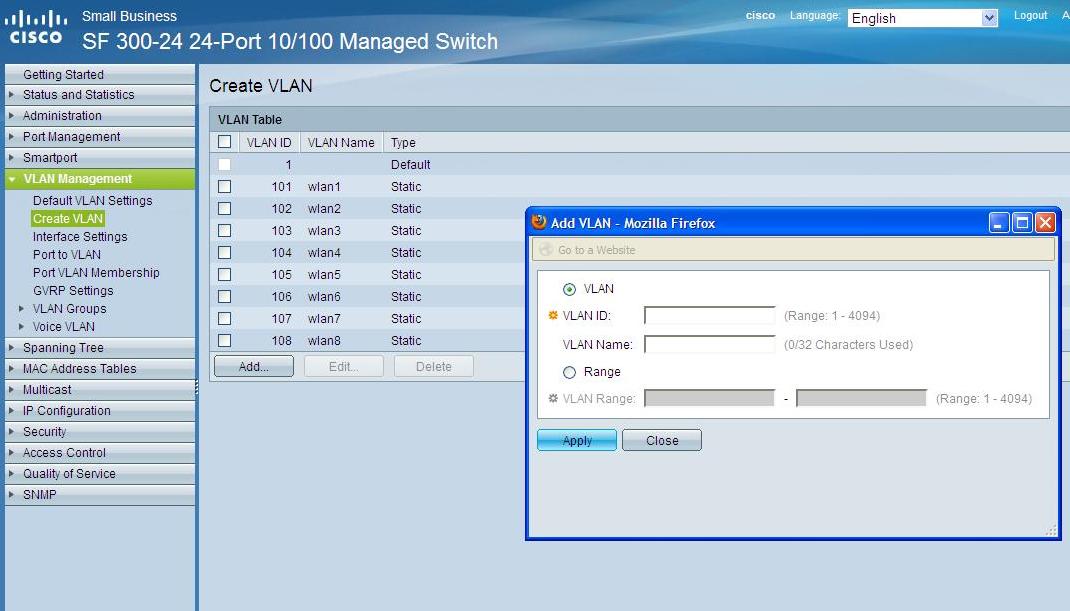Close the Add VLAN popup with the red X
Screen dimensions: 1070x611
point(1045,223)
